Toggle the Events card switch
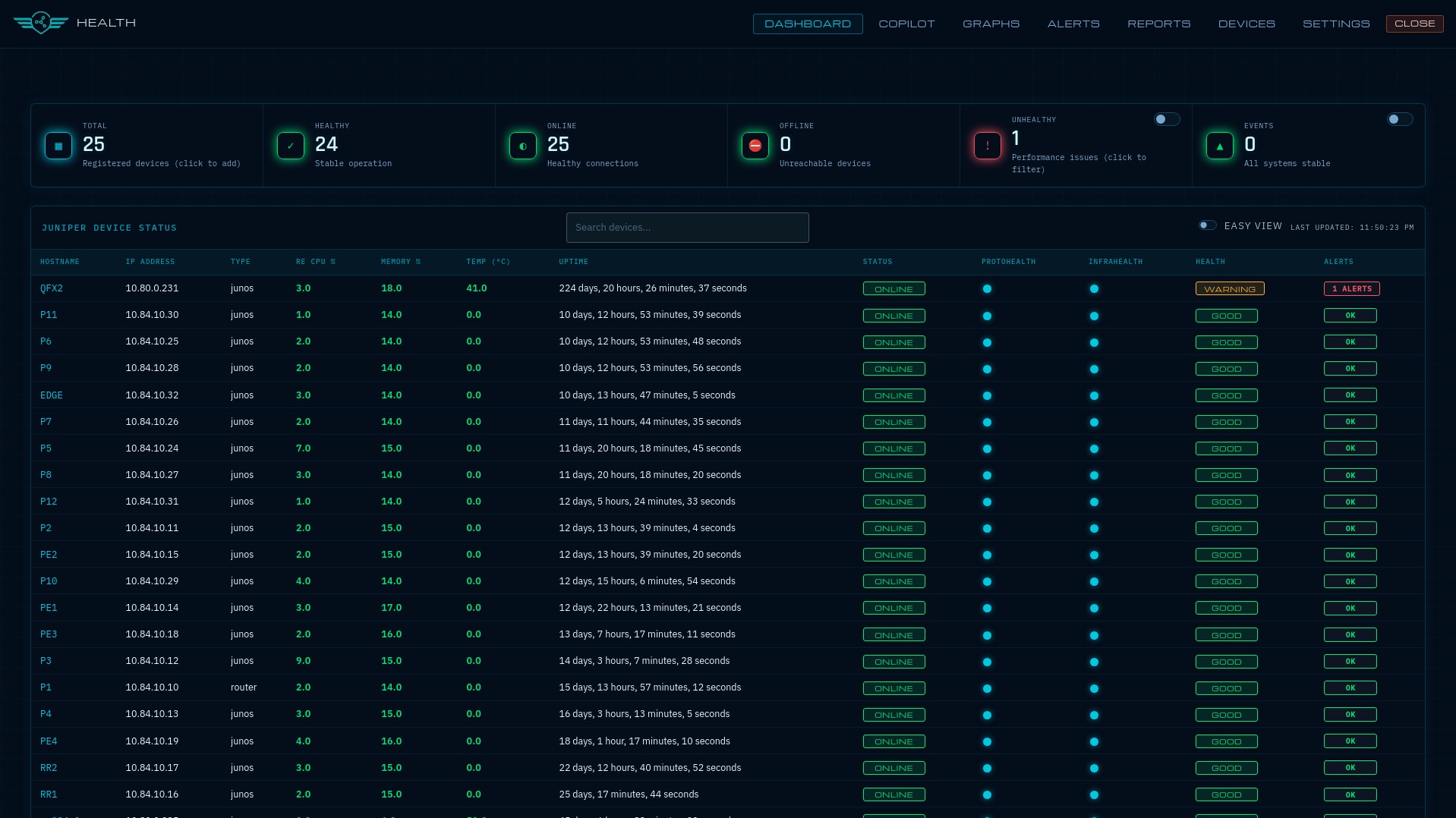The height and width of the screenshot is (818, 1456). pos(1399,119)
